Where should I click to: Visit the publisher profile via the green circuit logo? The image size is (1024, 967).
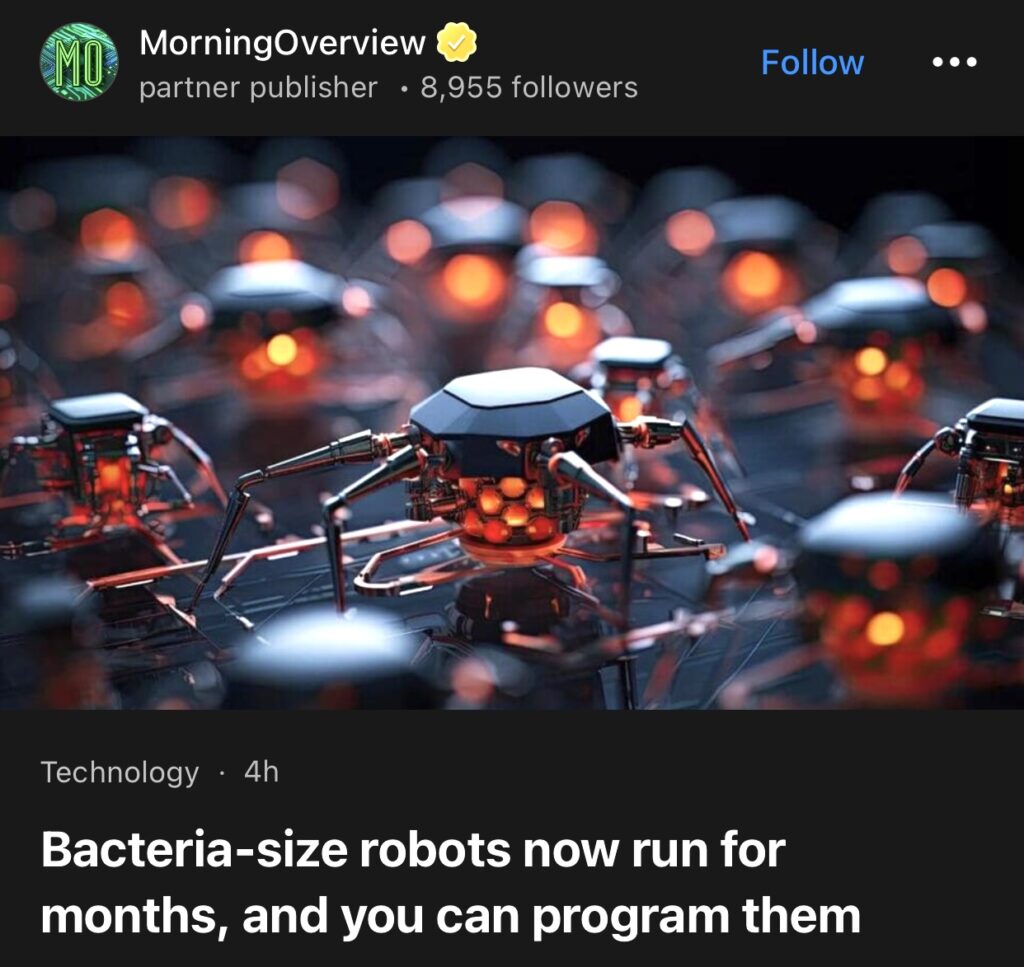[x=79, y=62]
